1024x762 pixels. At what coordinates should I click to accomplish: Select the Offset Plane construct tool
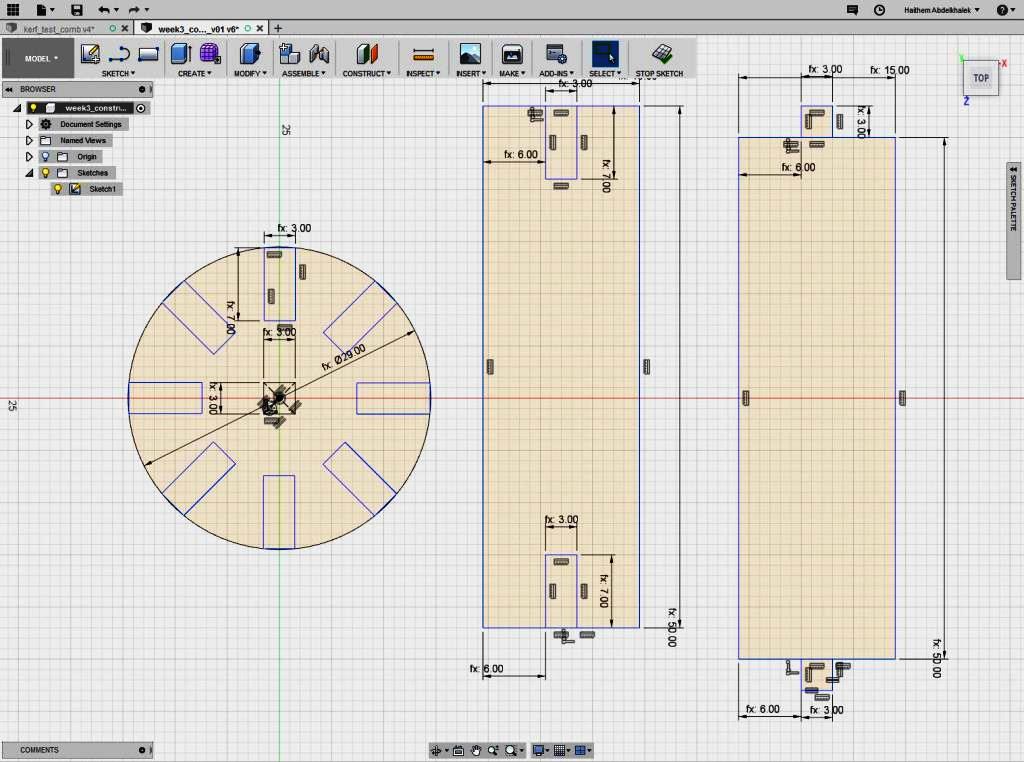click(367, 54)
